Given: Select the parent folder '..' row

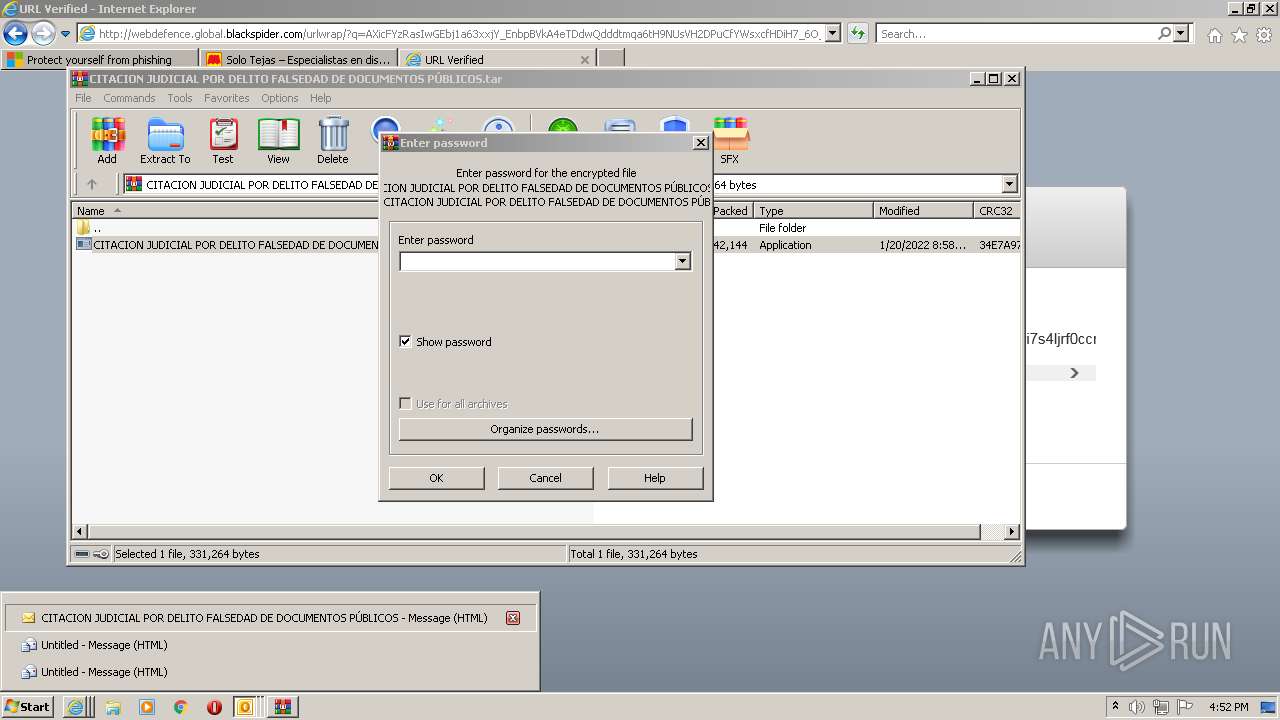Looking at the screenshot, I should pyautogui.click(x=546, y=227).
